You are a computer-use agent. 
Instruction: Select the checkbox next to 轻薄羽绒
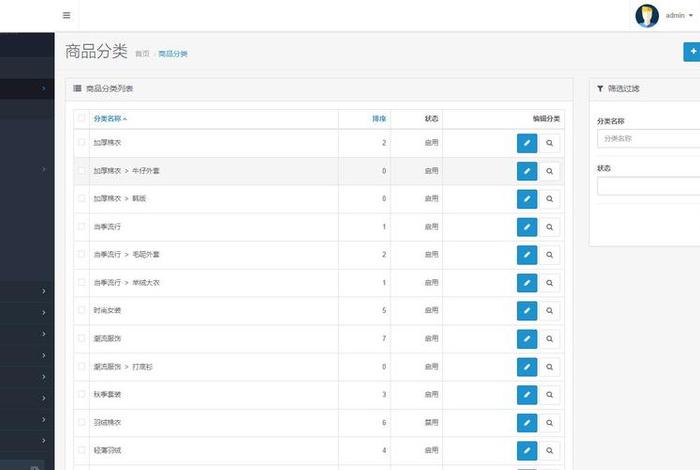(x=81, y=451)
